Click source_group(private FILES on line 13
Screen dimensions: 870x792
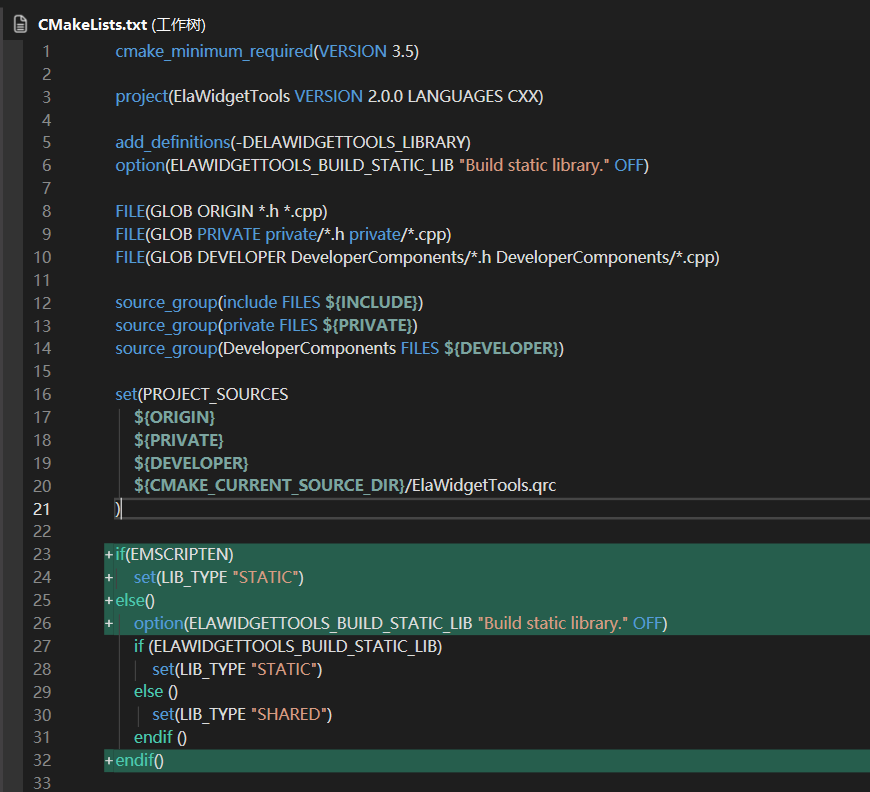pyautogui.click(x=218, y=325)
